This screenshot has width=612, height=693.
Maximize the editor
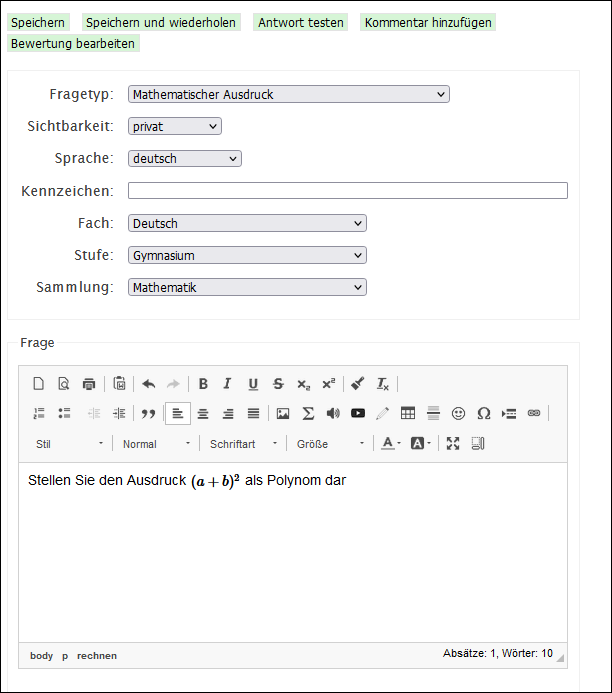pyautogui.click(x=453, y=443)
